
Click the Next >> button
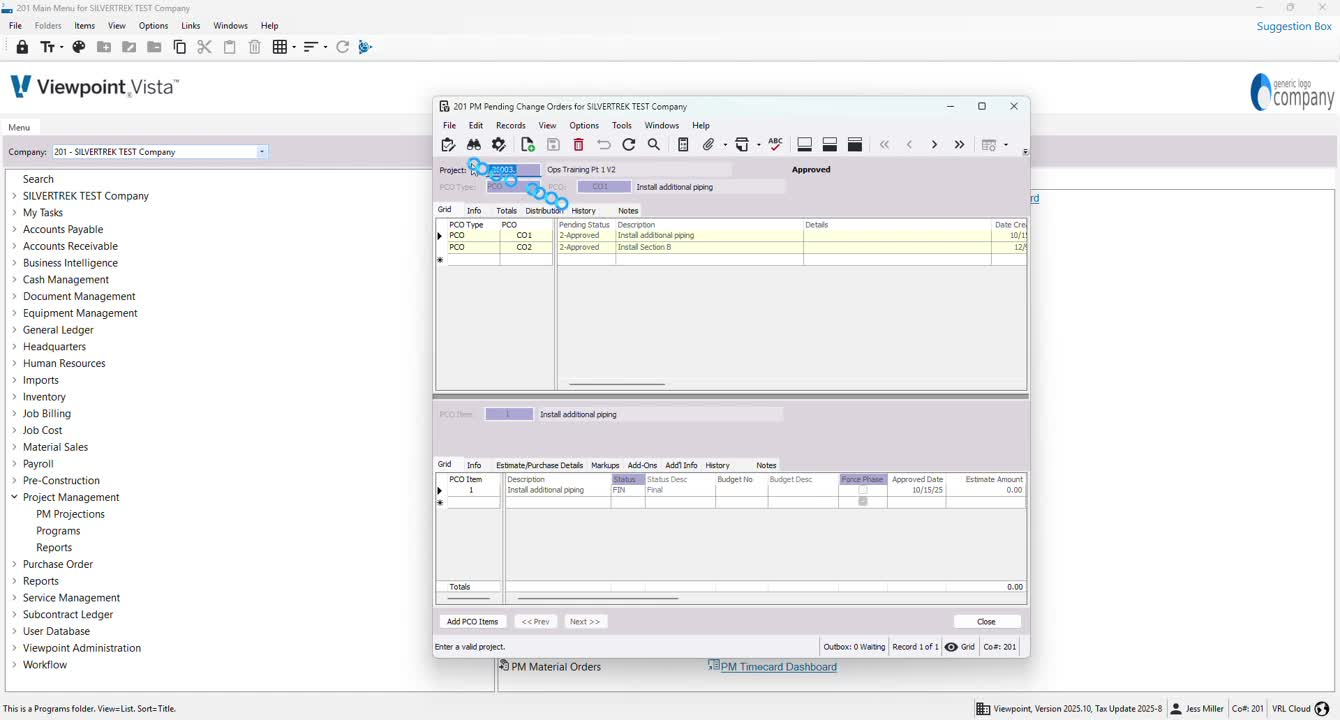pyautogui.click(x=585, y=622)
